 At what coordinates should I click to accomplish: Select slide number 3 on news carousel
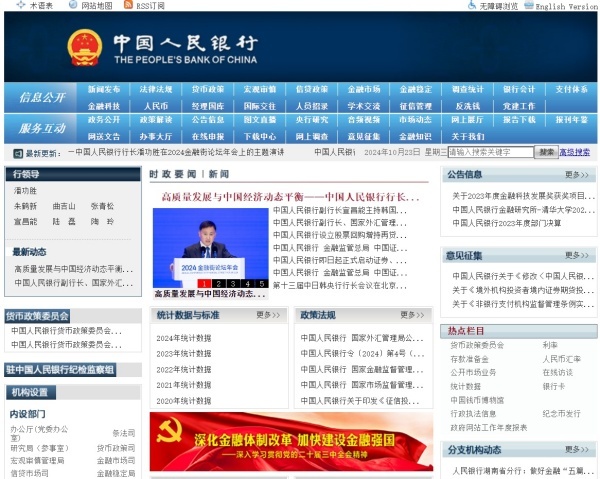click(x=233, y=283)
